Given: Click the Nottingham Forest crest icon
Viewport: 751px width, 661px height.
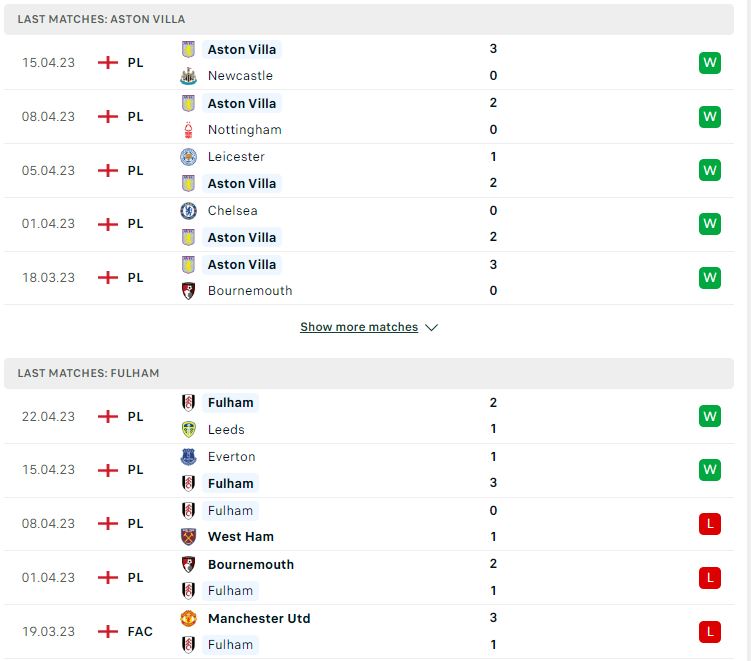Looking at the screenshot, I should [x=188, y=130].
